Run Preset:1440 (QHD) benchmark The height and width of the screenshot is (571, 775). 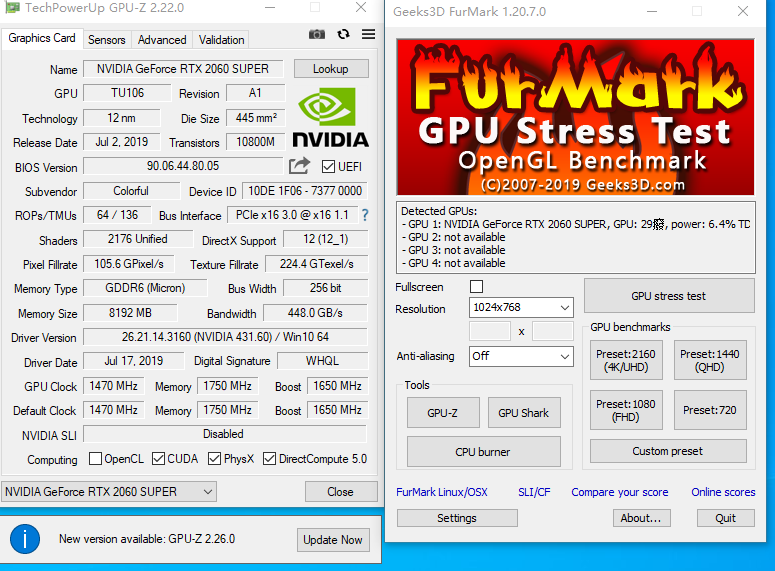pos(710,360)
